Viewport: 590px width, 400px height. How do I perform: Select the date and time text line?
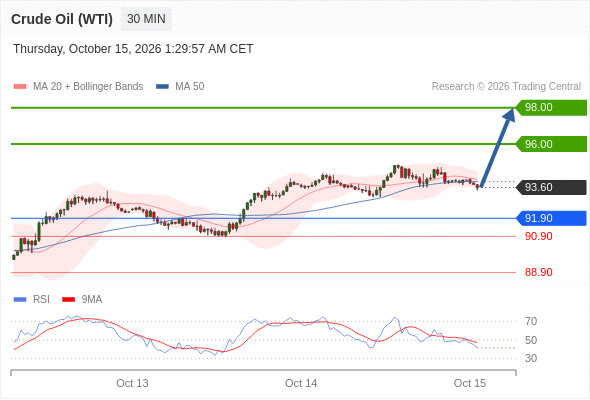point(133,49)
